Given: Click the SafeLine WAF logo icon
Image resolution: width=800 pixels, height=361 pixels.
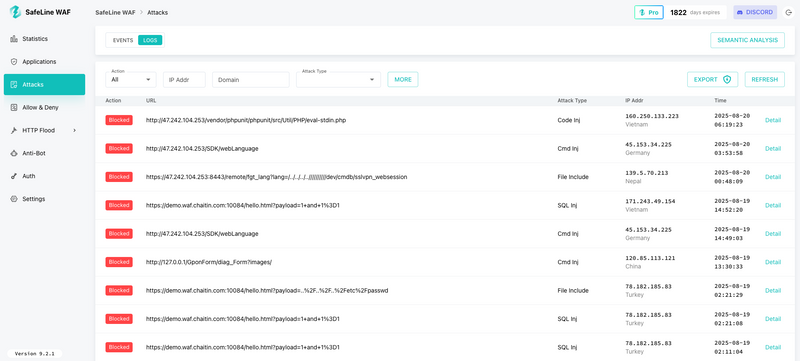Looking at the screenshot, I should pyautogui.click(x=15, y=12).
